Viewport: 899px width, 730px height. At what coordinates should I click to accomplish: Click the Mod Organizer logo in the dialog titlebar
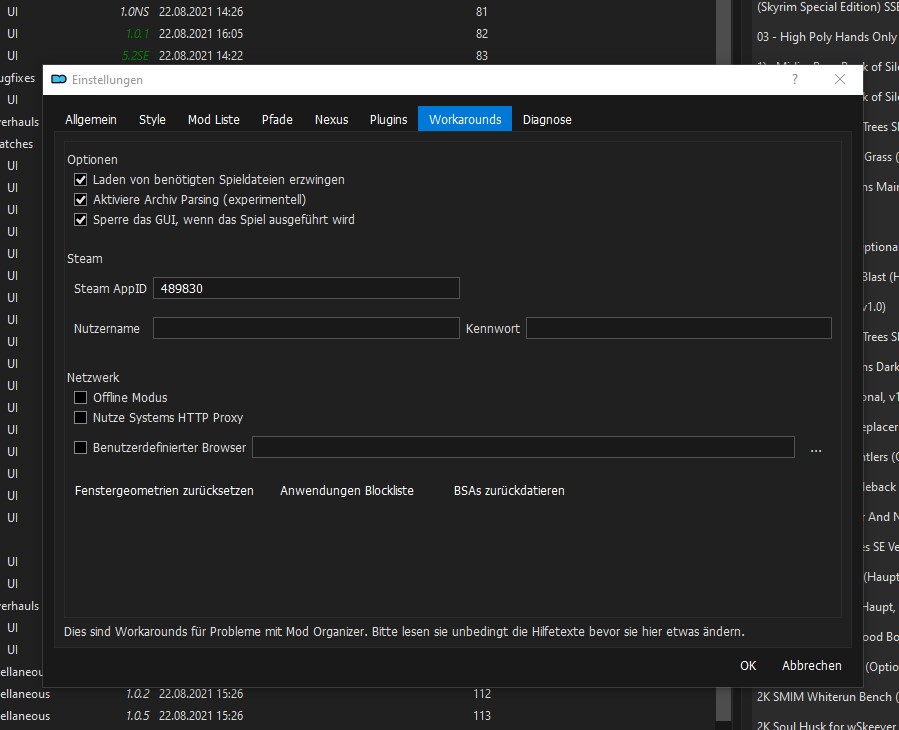pyautogui.click(x=57, y=80)
